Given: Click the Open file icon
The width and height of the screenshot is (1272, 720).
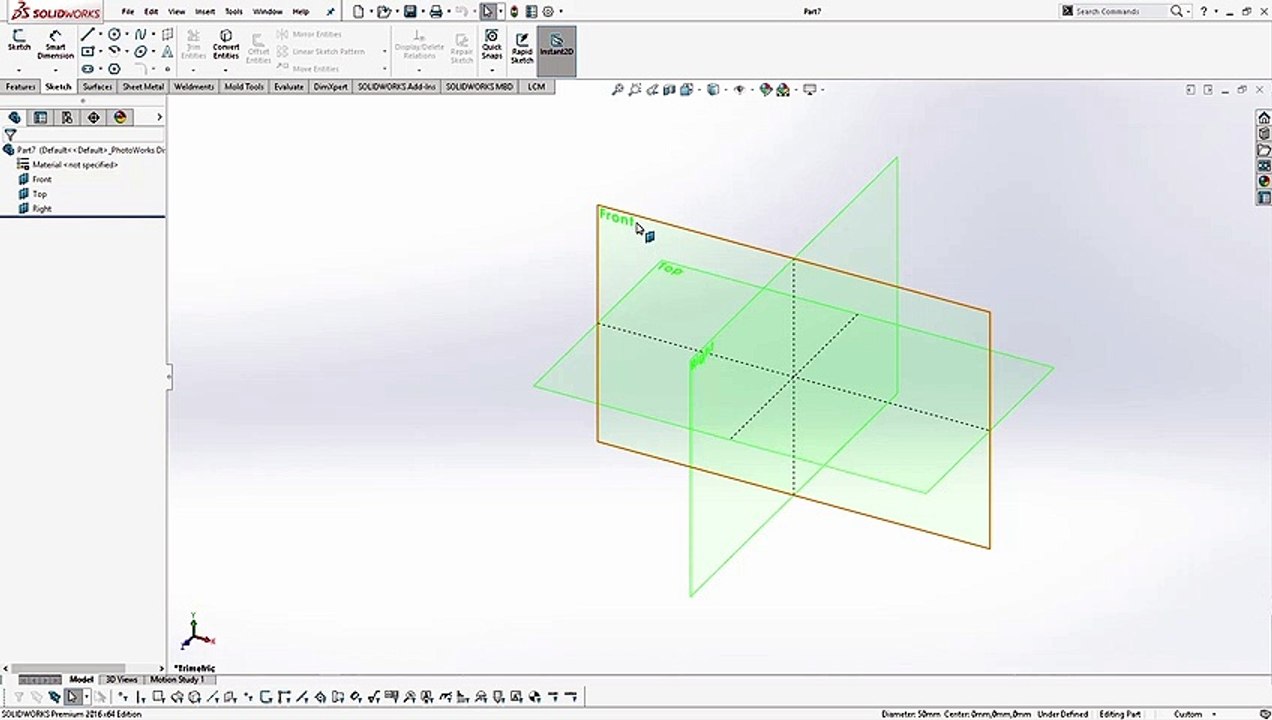Looking at the screenshot, I should point(384,11).
